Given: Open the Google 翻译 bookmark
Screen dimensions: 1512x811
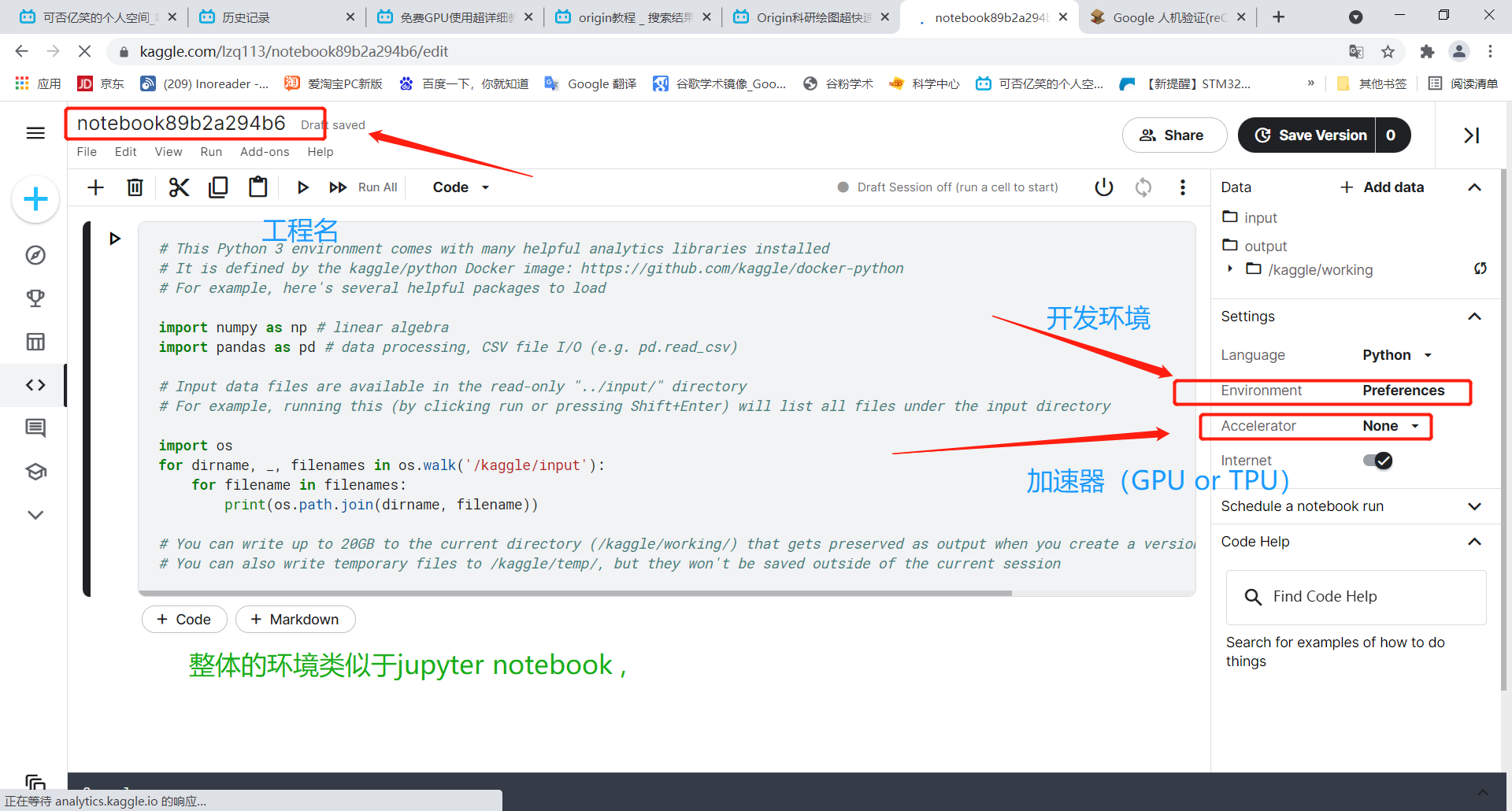Looking at the screenshot, I should [591, 83].
